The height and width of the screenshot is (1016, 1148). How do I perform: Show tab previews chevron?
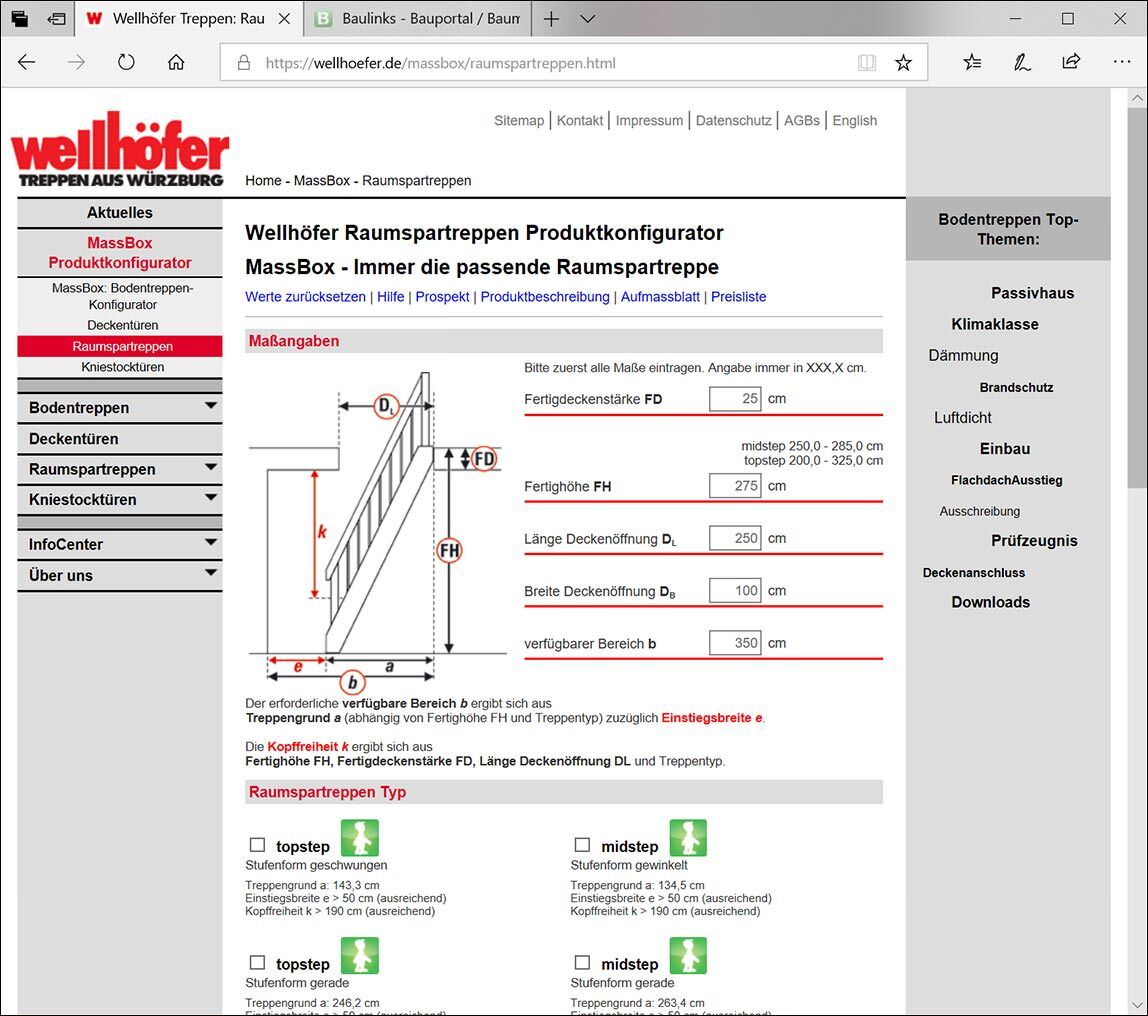tap(587, 19)
